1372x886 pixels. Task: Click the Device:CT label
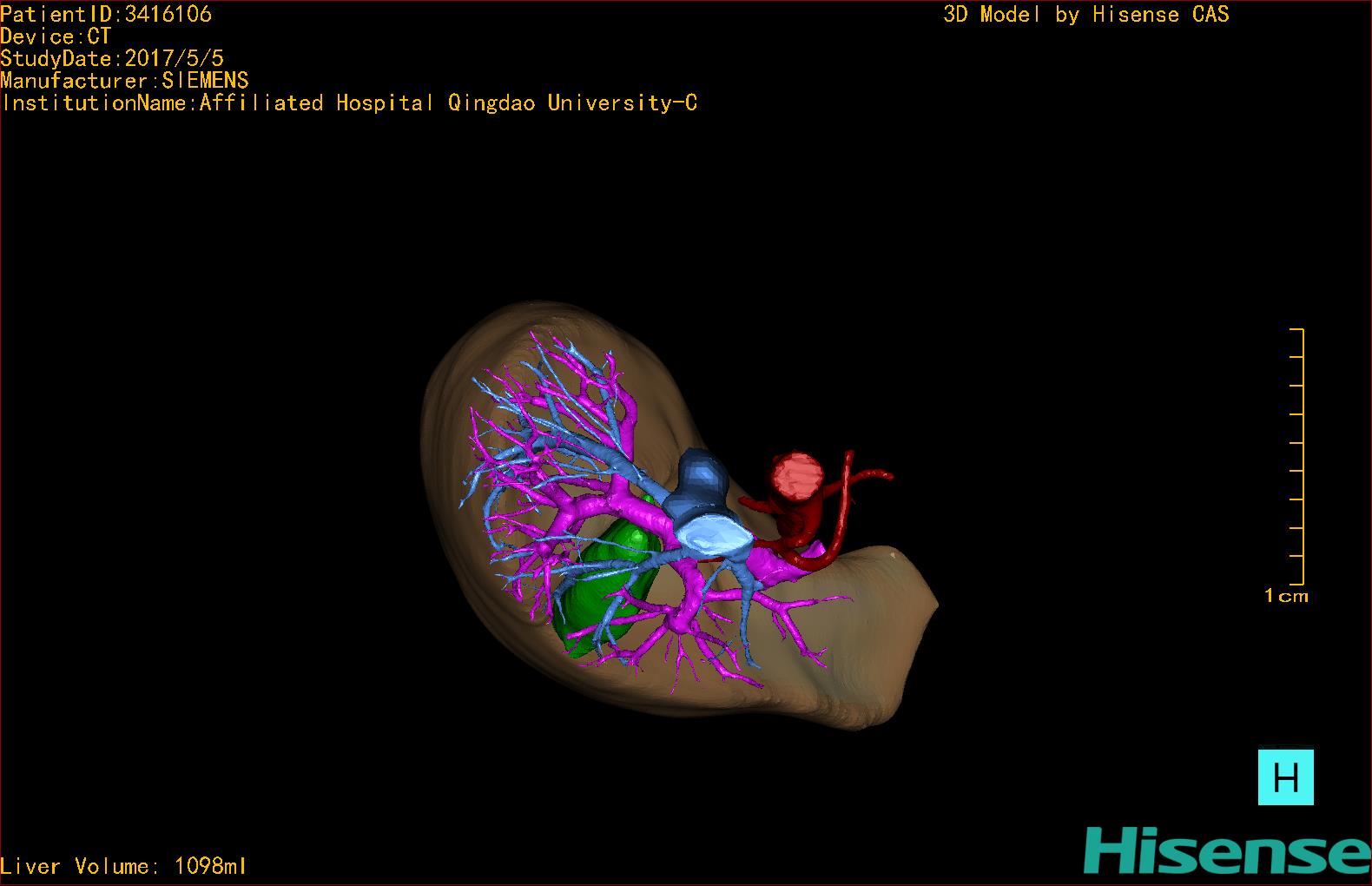(x=56, y=36)
